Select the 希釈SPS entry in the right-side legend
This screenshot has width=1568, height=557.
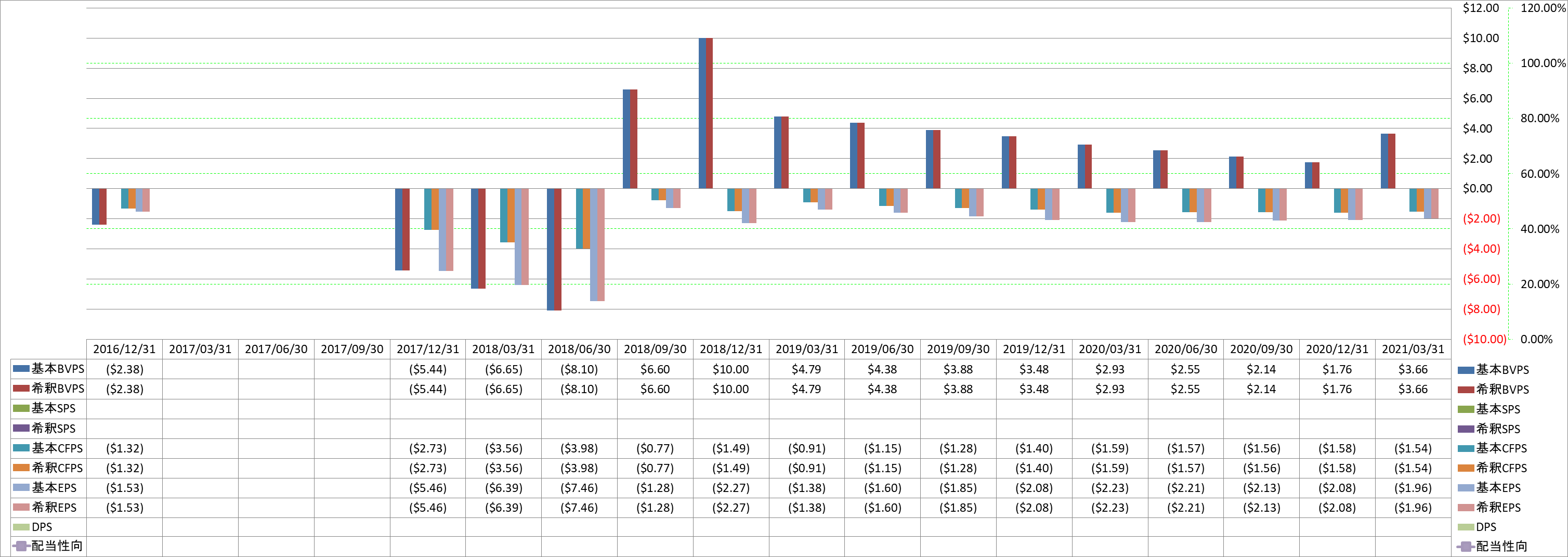point(1489,429)
